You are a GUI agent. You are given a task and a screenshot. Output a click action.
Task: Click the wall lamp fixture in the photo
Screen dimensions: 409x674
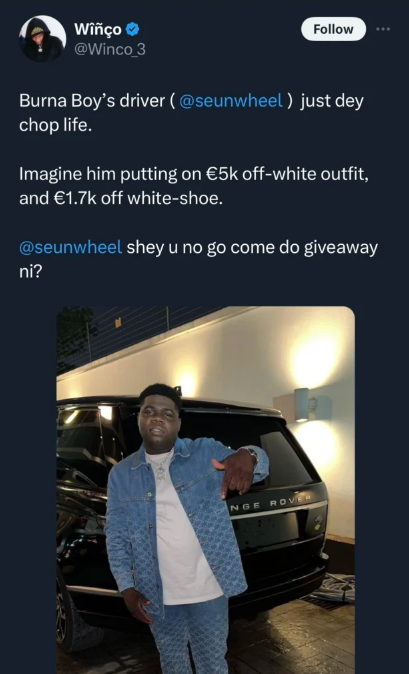click(302, 404)
